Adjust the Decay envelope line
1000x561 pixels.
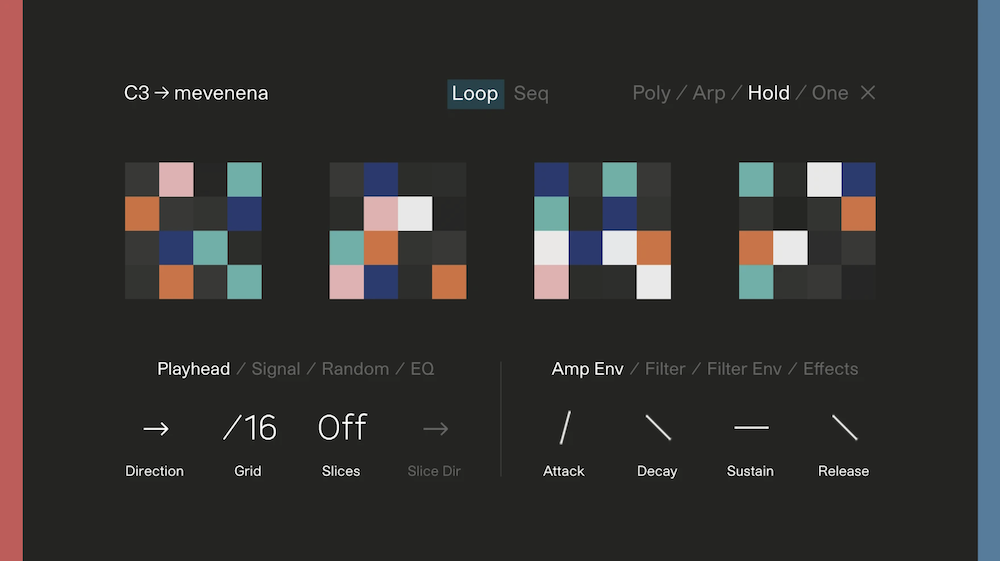(657, 428)
